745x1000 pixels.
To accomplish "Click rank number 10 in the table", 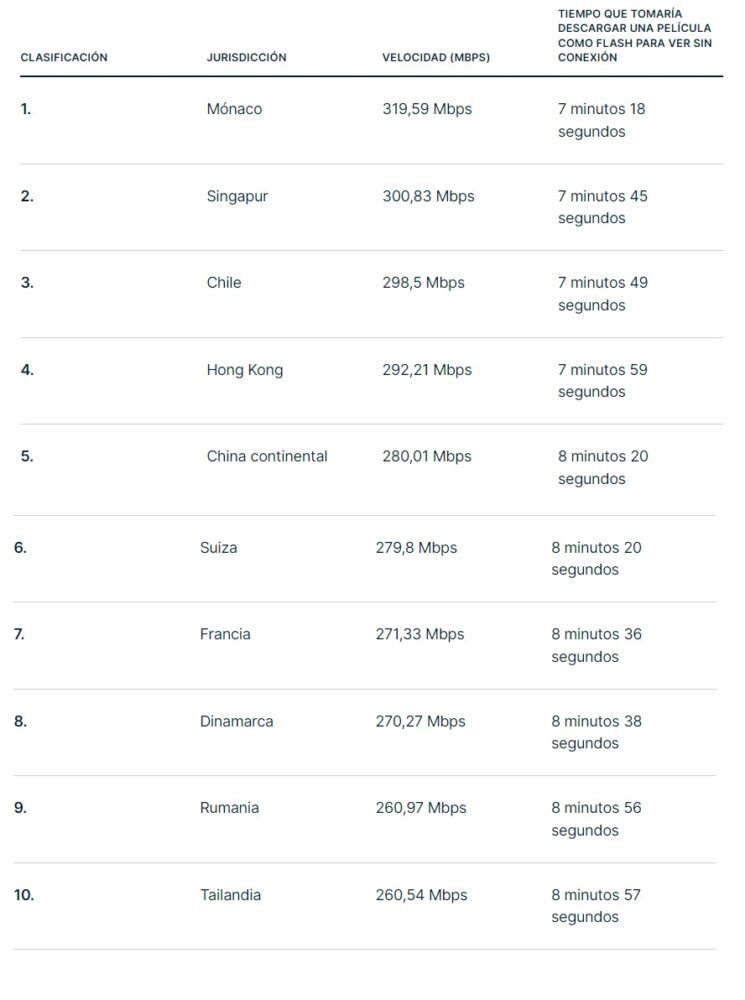I will [x=24, y=895].
